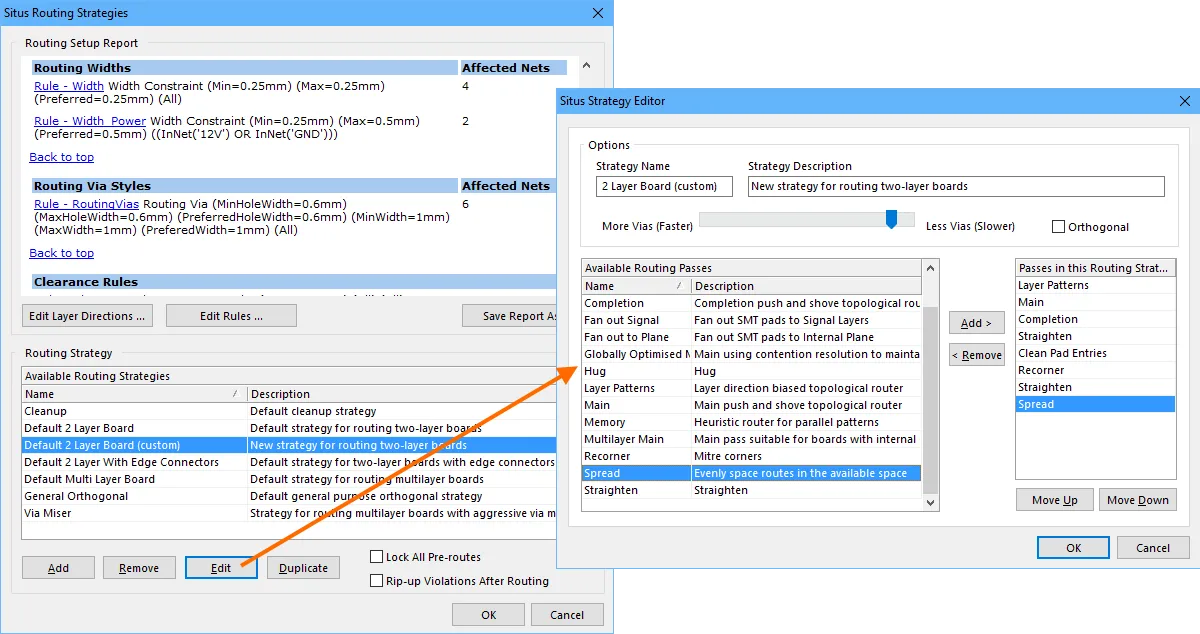This screenshot has height=634, width=1200.
Task: Confirm Strategy Editor with OK
Action: (1073, 548)
